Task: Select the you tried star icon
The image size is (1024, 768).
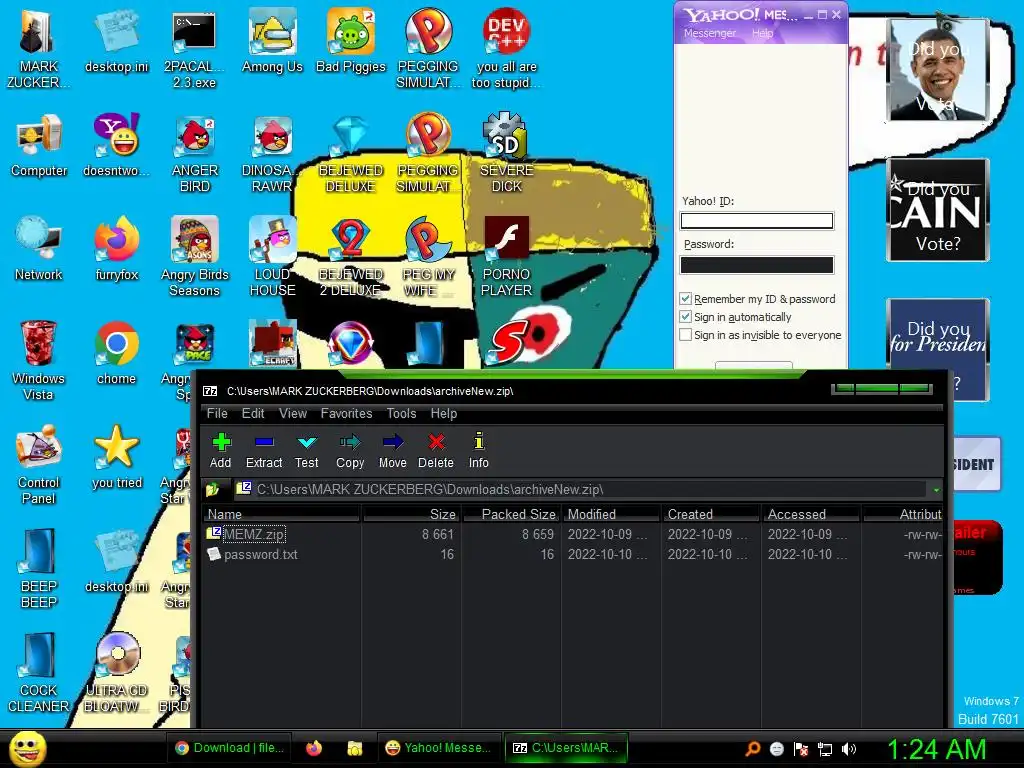Action: tap(117, 457)
